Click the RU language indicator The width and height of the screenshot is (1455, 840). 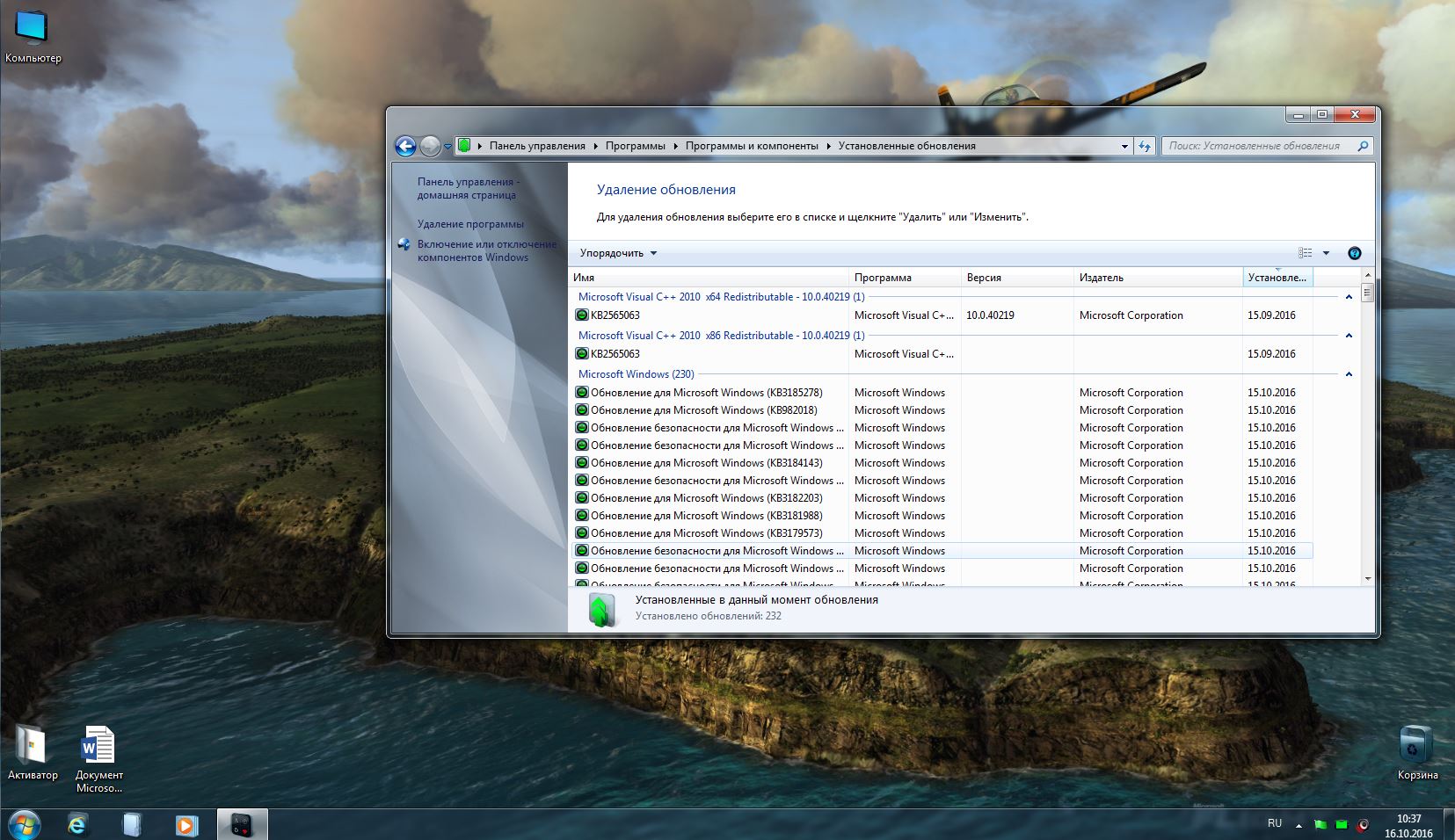(x=1275, y=823)
